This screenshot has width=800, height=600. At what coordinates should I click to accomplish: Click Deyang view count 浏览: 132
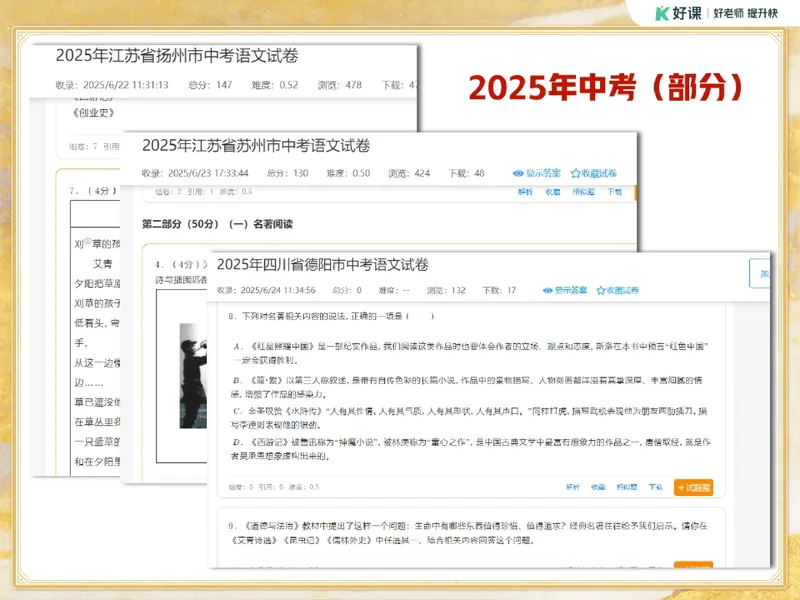[446, 290]
